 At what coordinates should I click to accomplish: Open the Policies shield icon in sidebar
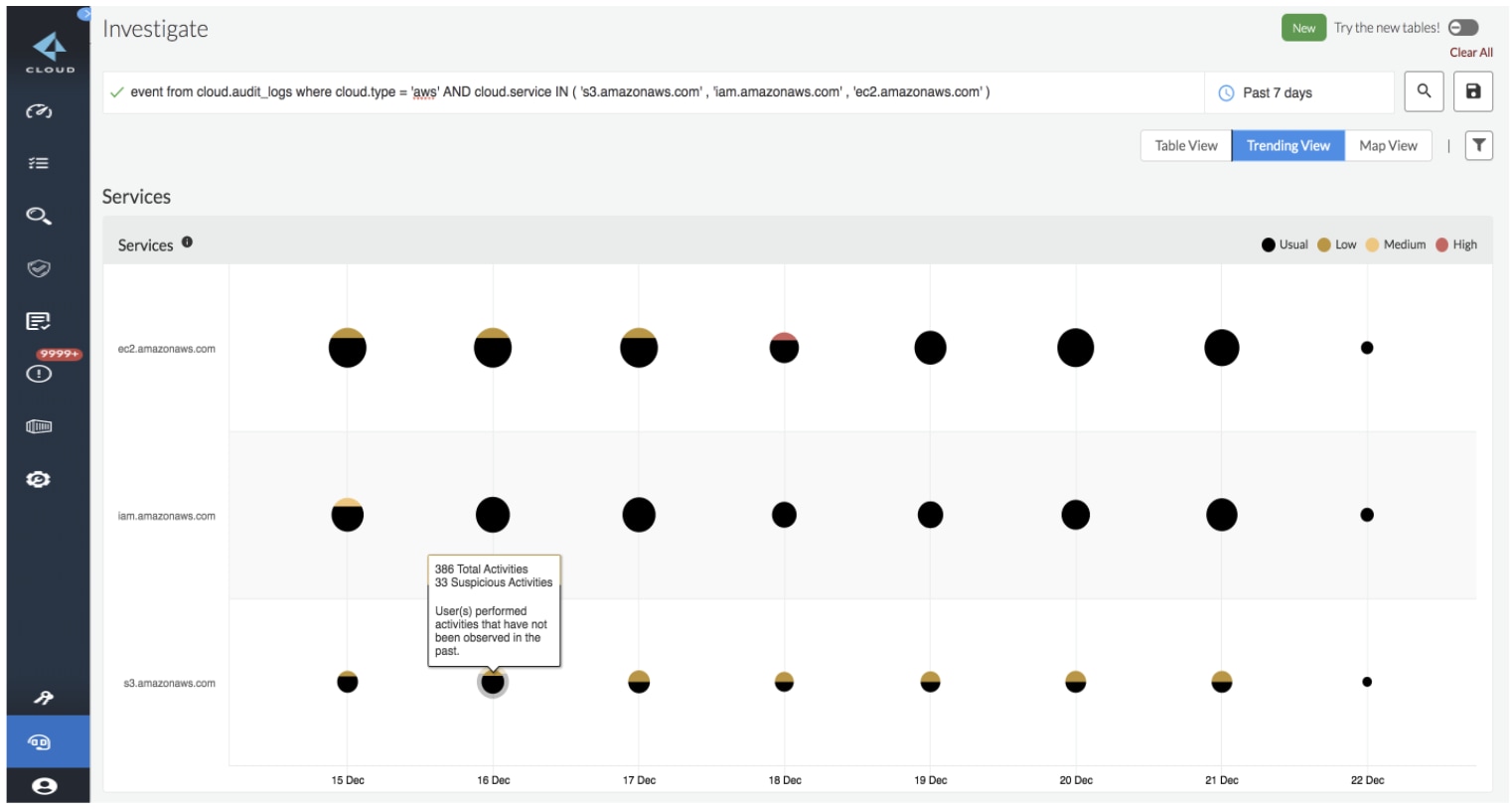(x=39, y=268)
